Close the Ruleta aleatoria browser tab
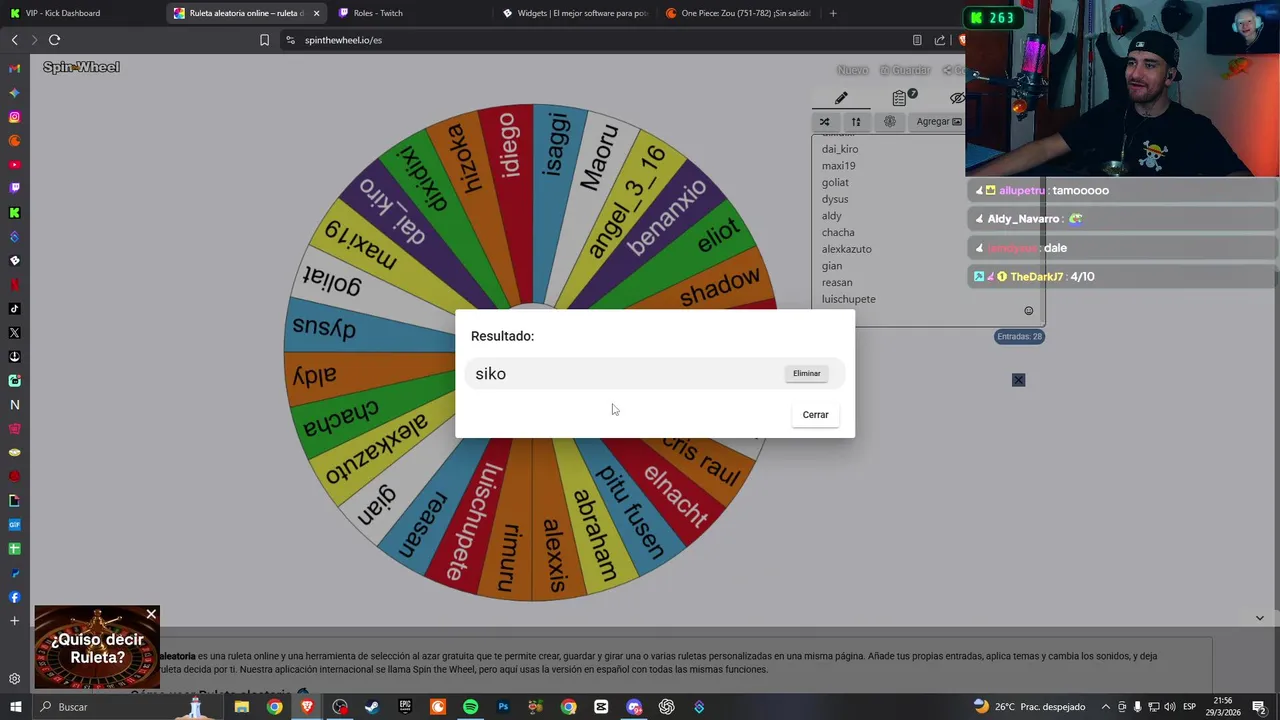The height and width of the screenshot is (720, 1280). (316, 13)
